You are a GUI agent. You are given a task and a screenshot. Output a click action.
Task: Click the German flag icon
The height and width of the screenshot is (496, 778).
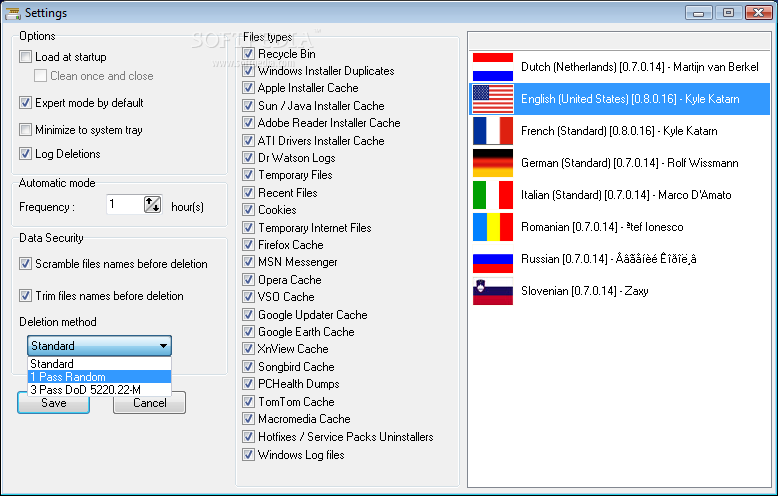(x=493, y=163)
